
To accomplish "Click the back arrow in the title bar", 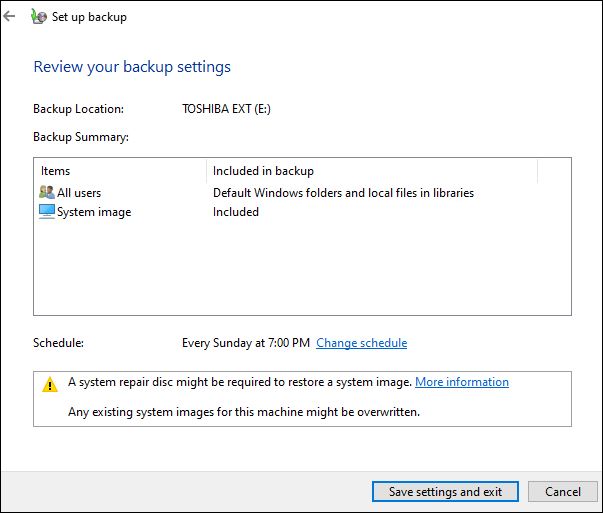I will click(x=10, y=16).
